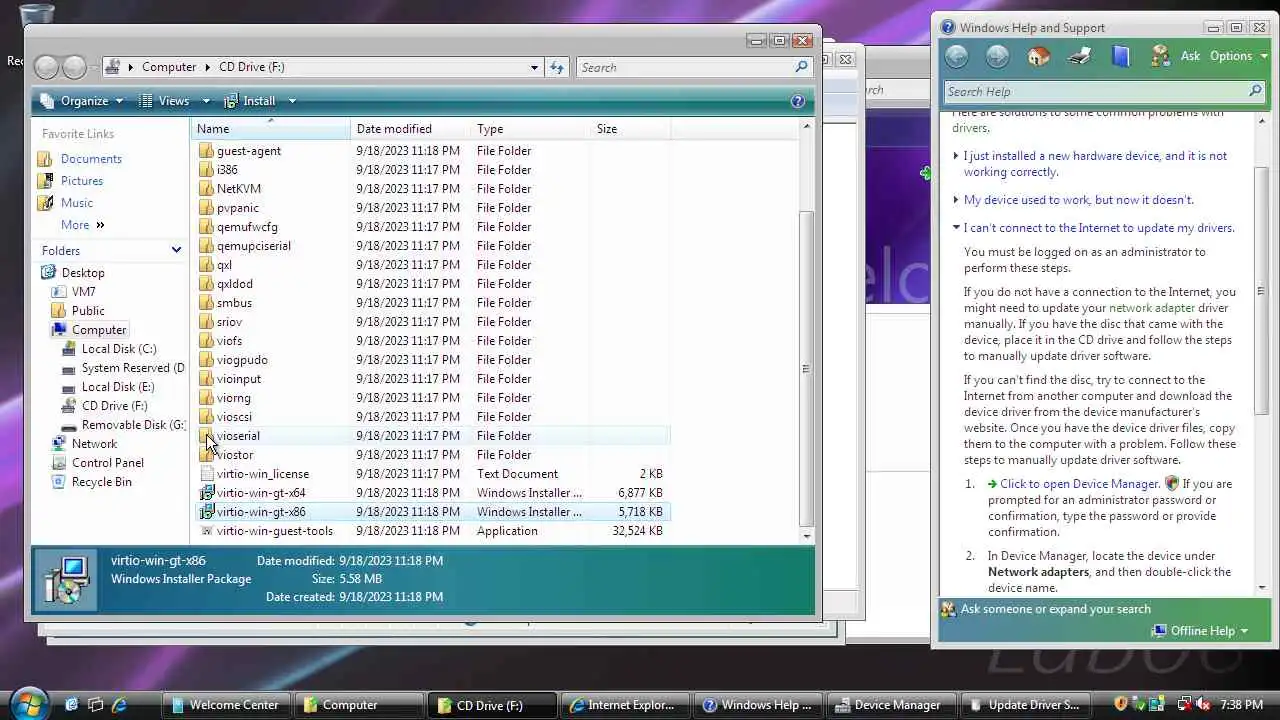Sort by Date modified column header

[x=410, y=129]
